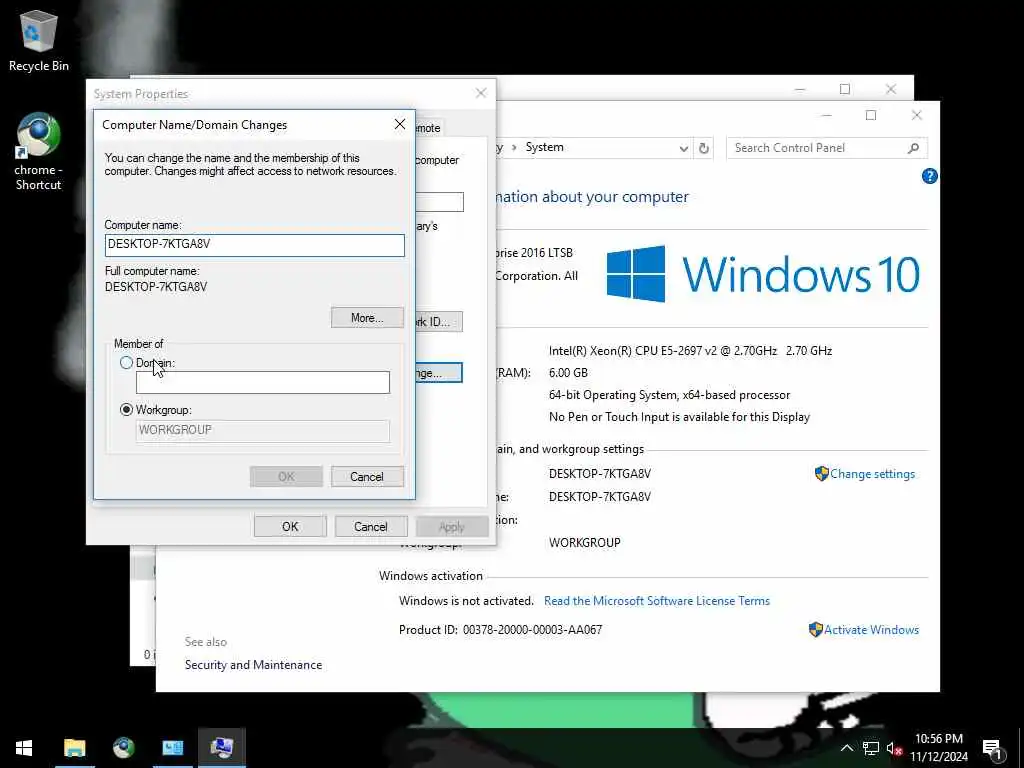Select the Domain radio button
Image resolution: width=1024 pixels, height=768 pixels.
click(126, 362)
